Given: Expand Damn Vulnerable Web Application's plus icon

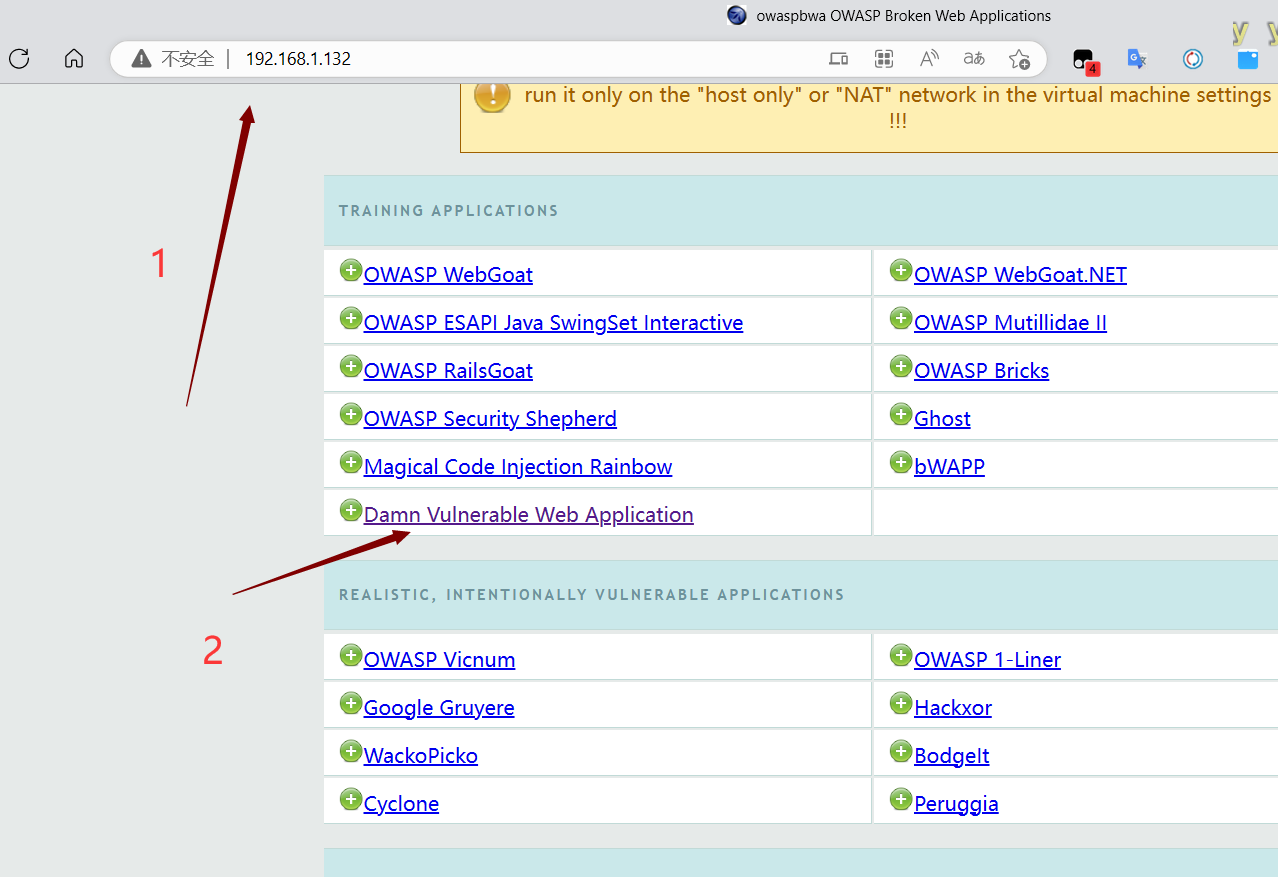Looking at the screenshot, I should pos(350,510).
